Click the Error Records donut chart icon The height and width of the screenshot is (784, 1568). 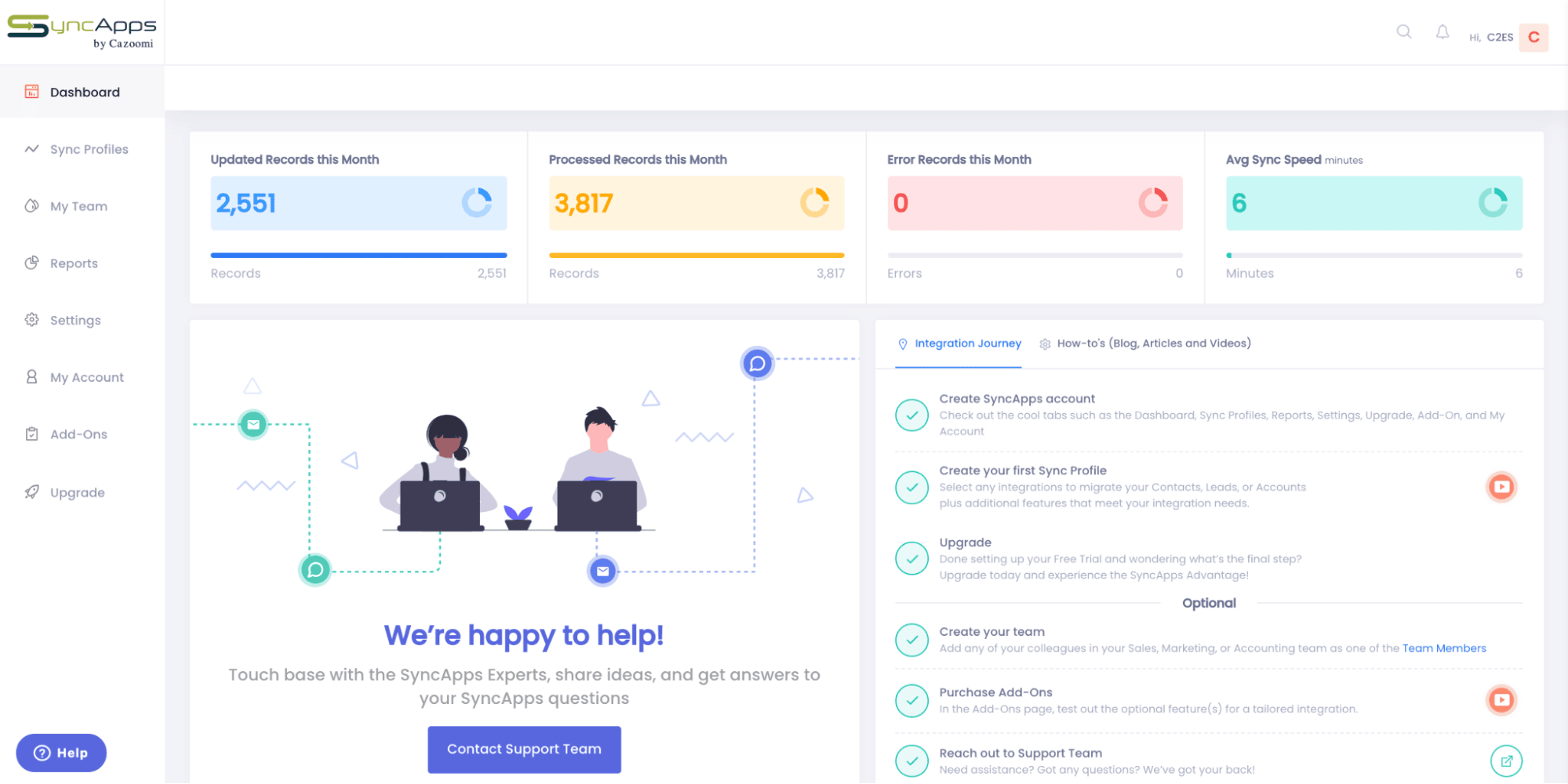pyautogui.click(x=1153, y=202)
